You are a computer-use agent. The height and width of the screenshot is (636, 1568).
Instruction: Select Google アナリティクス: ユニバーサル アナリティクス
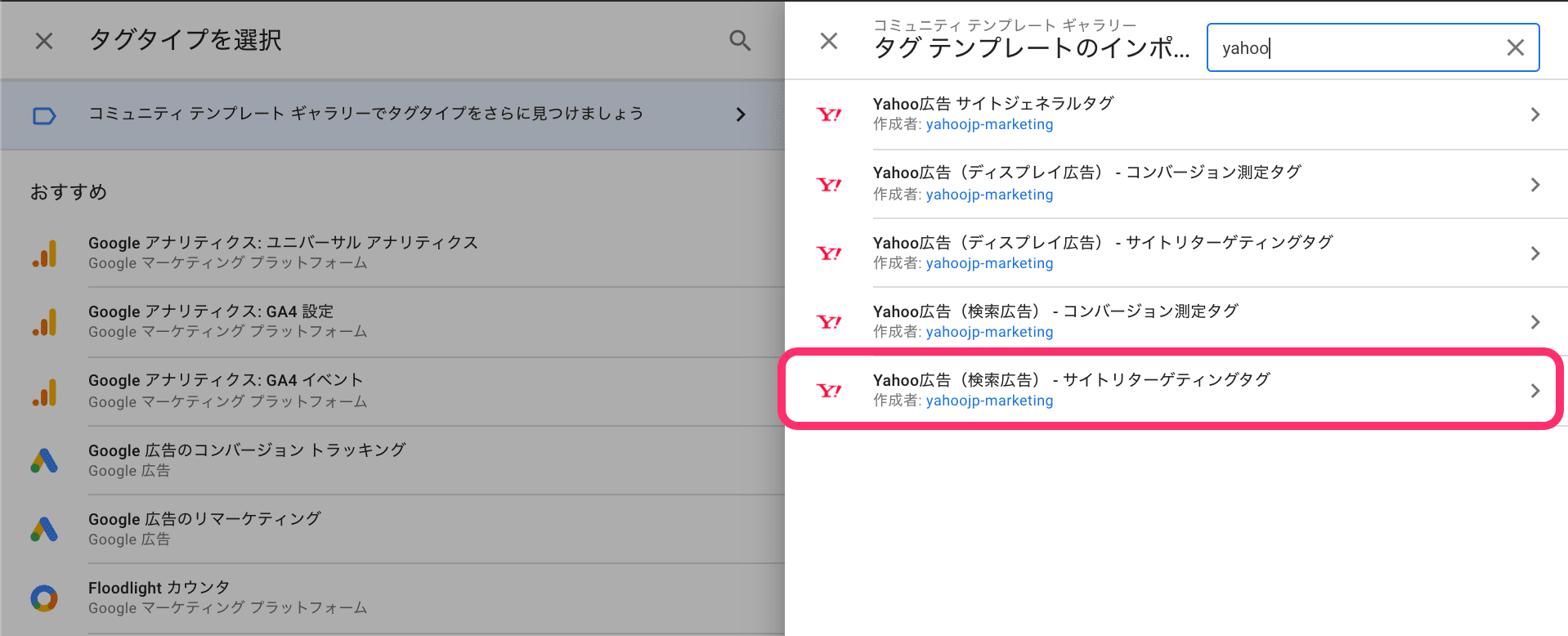pos(392,253)
